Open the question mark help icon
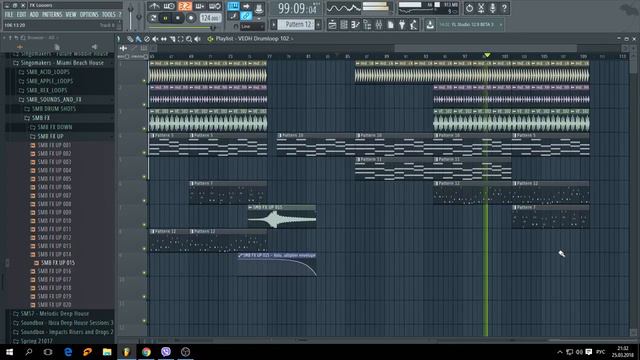This screenshot has width=640, height=360. 504,8
